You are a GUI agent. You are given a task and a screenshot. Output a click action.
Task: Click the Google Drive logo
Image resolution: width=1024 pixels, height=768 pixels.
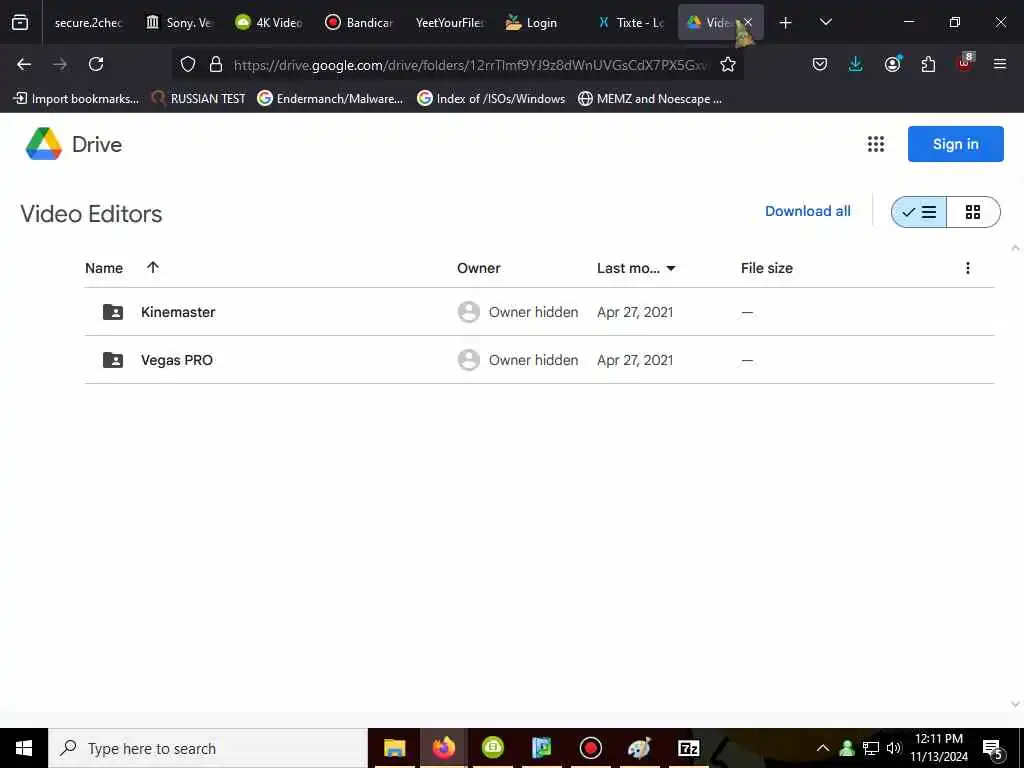click(x=44, y=144)
